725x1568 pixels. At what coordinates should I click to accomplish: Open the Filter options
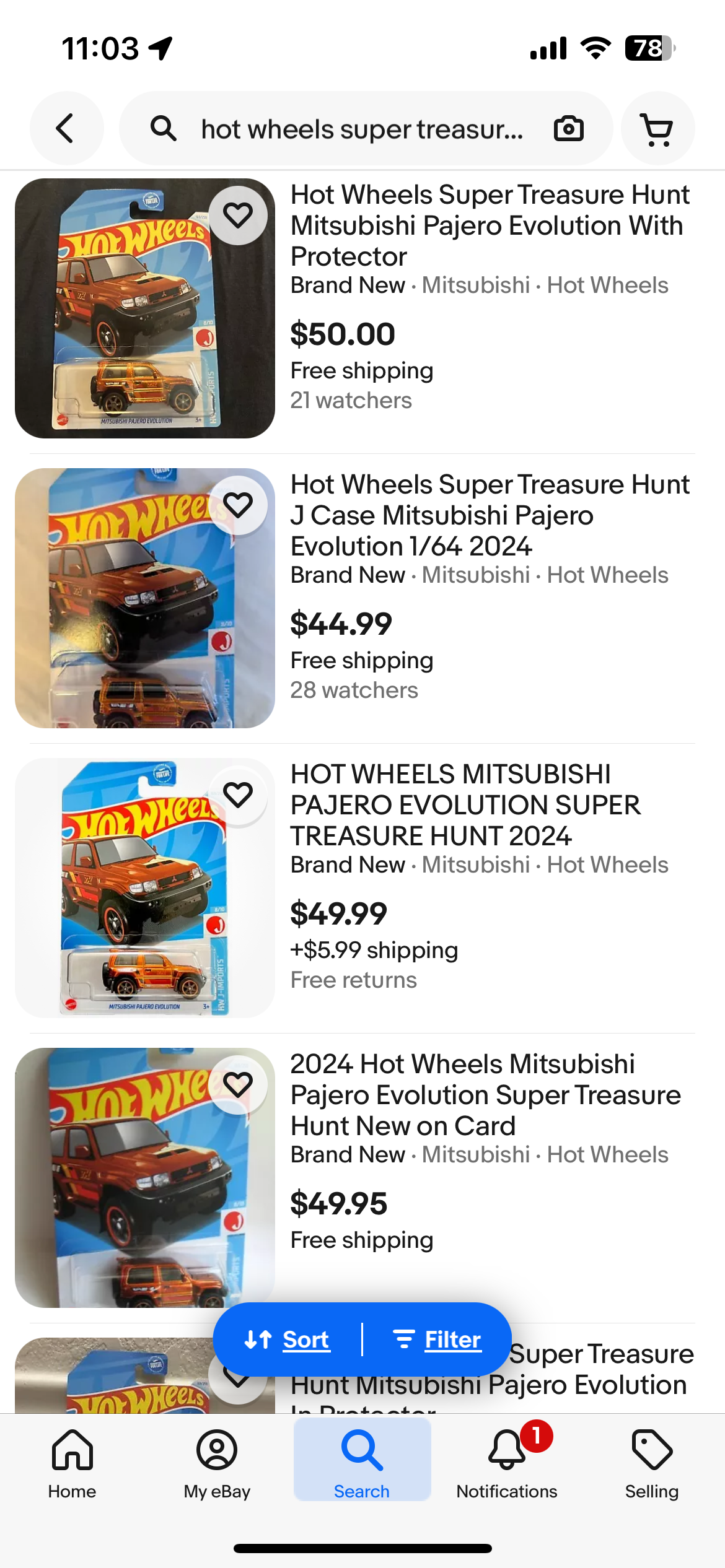[437, 1339]
